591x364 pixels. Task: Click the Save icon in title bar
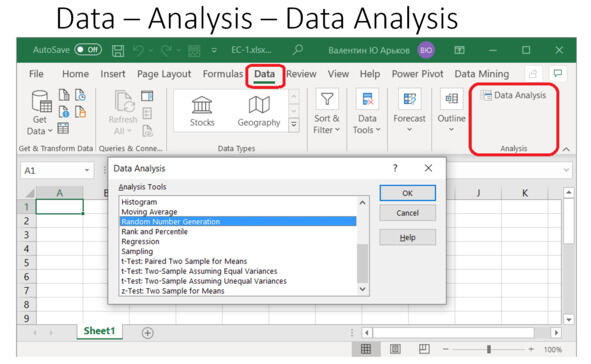[118, 50]
